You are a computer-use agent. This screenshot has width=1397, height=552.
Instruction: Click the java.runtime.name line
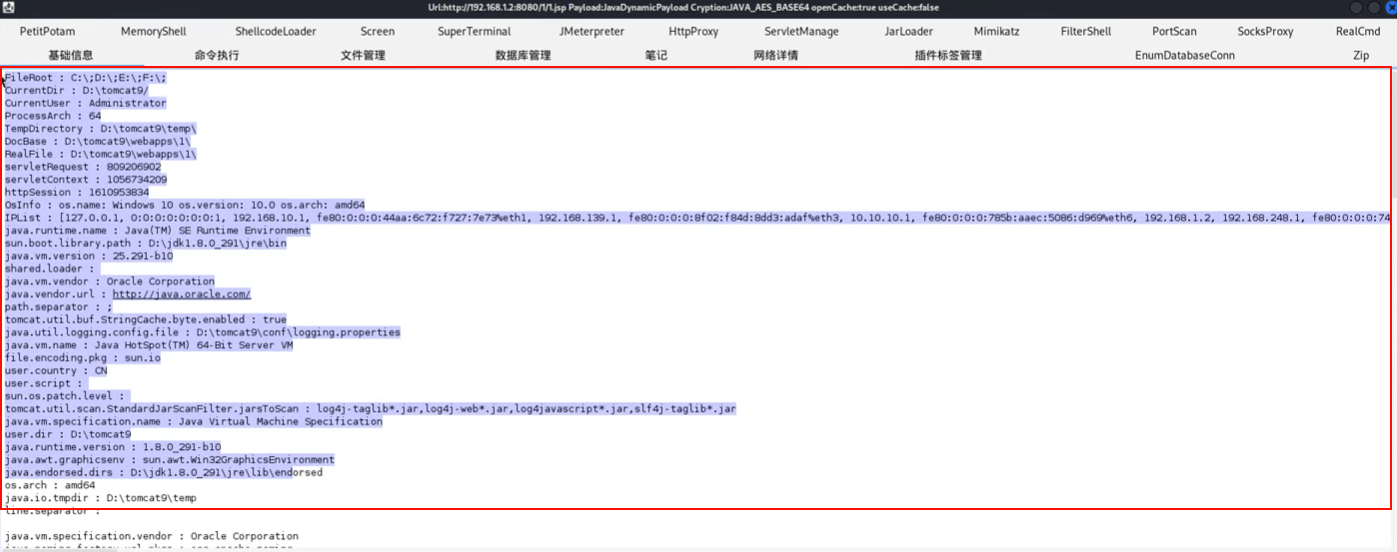click(157, 230)
